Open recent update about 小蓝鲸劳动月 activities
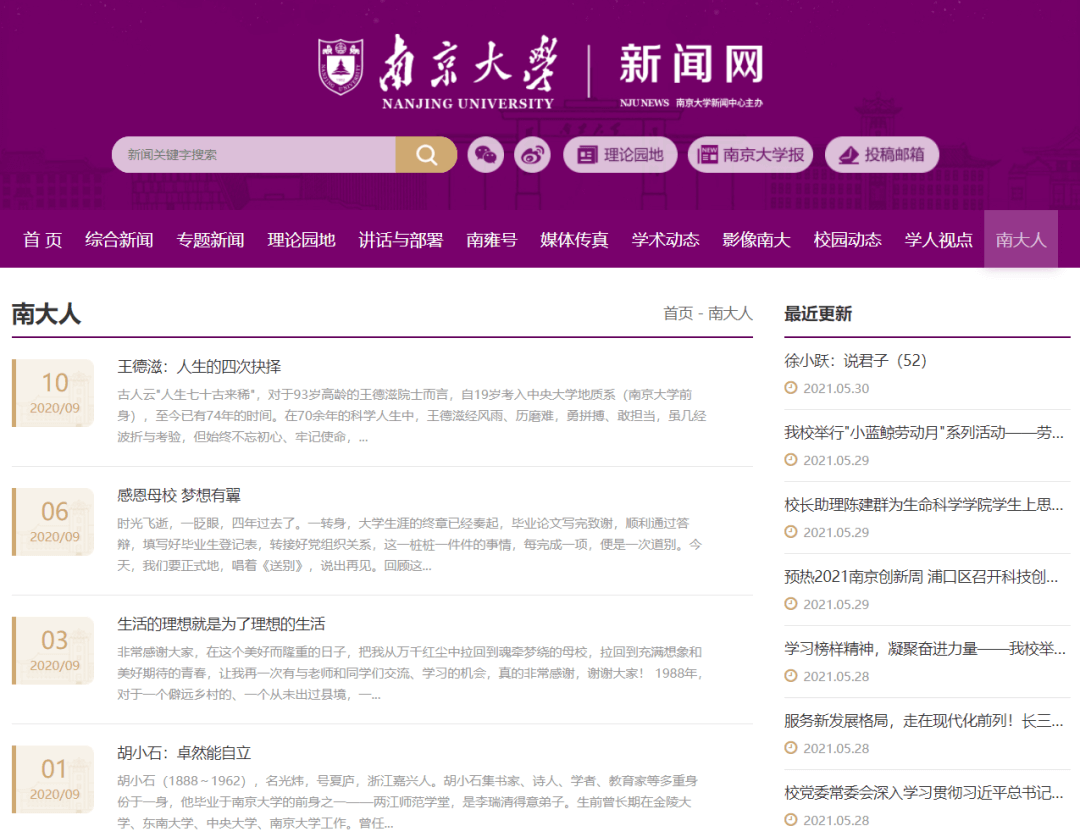 [x=924, y=433]
